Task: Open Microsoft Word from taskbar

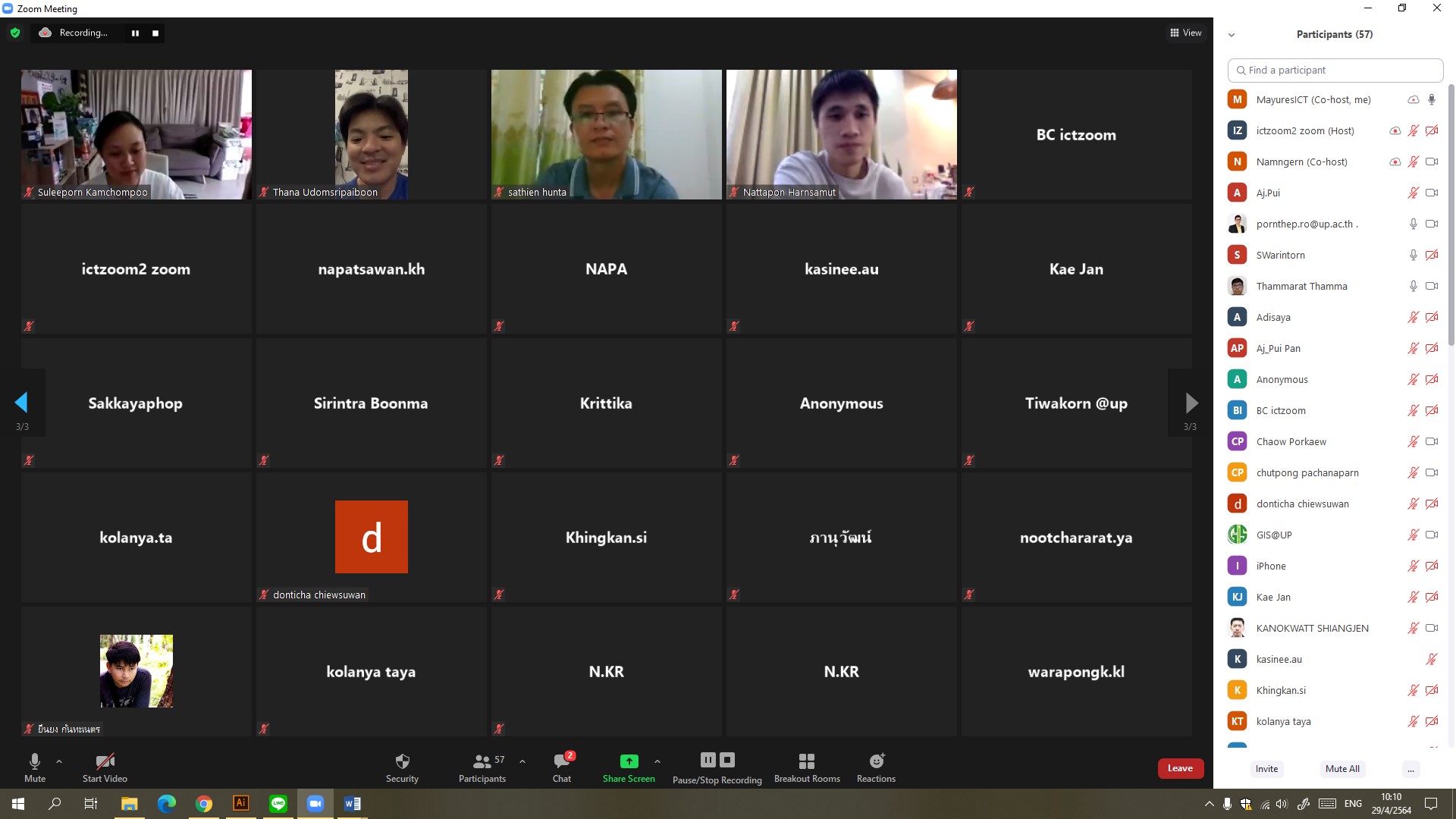Action: (353, 804)
